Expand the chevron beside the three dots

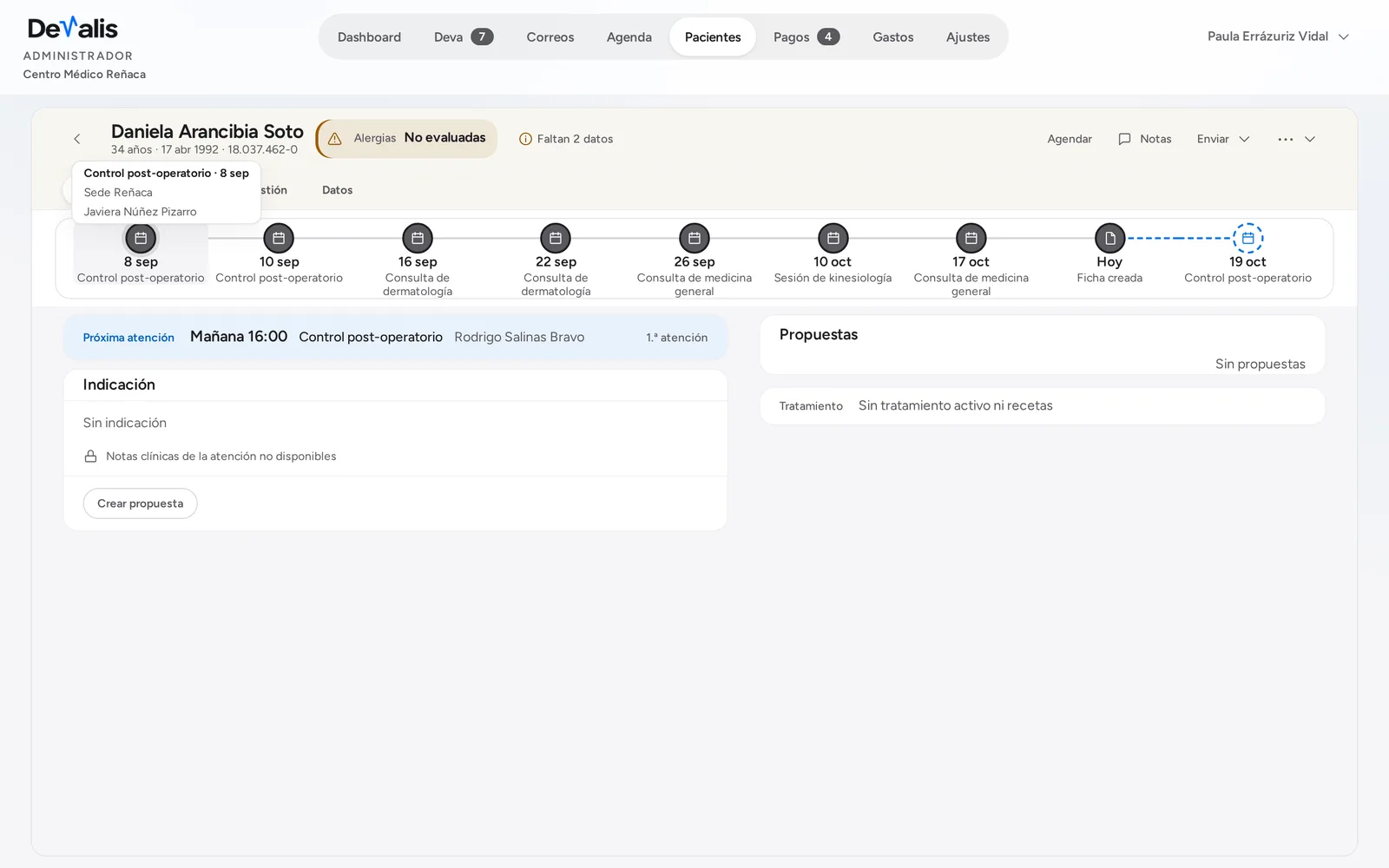pos(1310,139)
